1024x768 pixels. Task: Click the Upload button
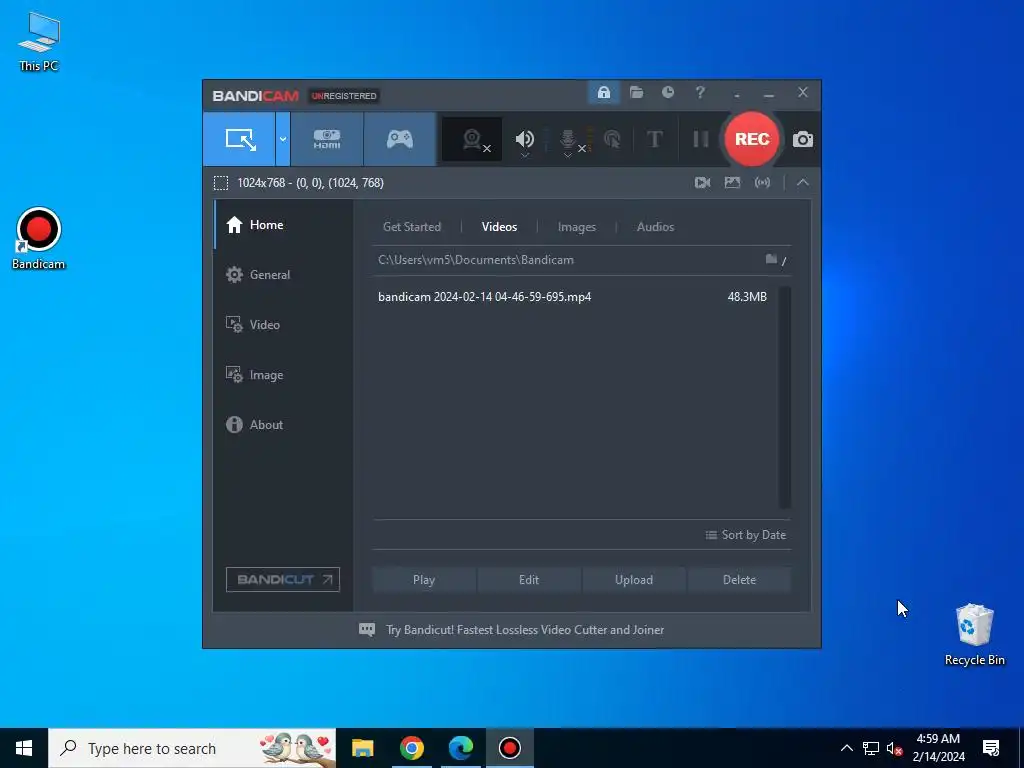633,580
